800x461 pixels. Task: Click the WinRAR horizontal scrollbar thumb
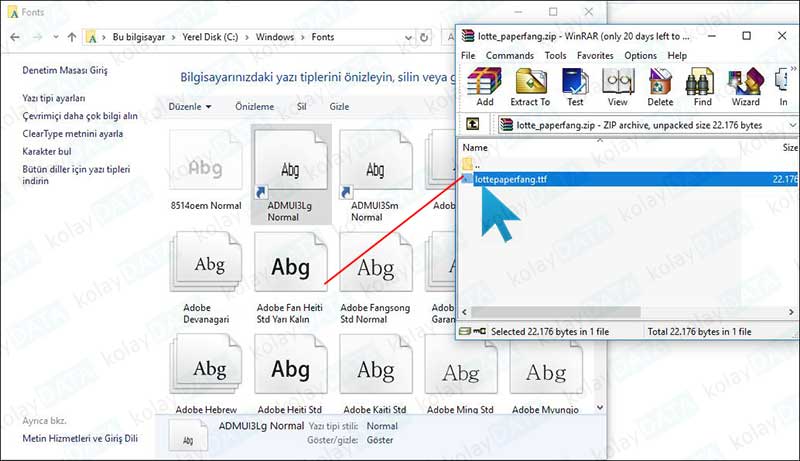click(x=556, y=312)
